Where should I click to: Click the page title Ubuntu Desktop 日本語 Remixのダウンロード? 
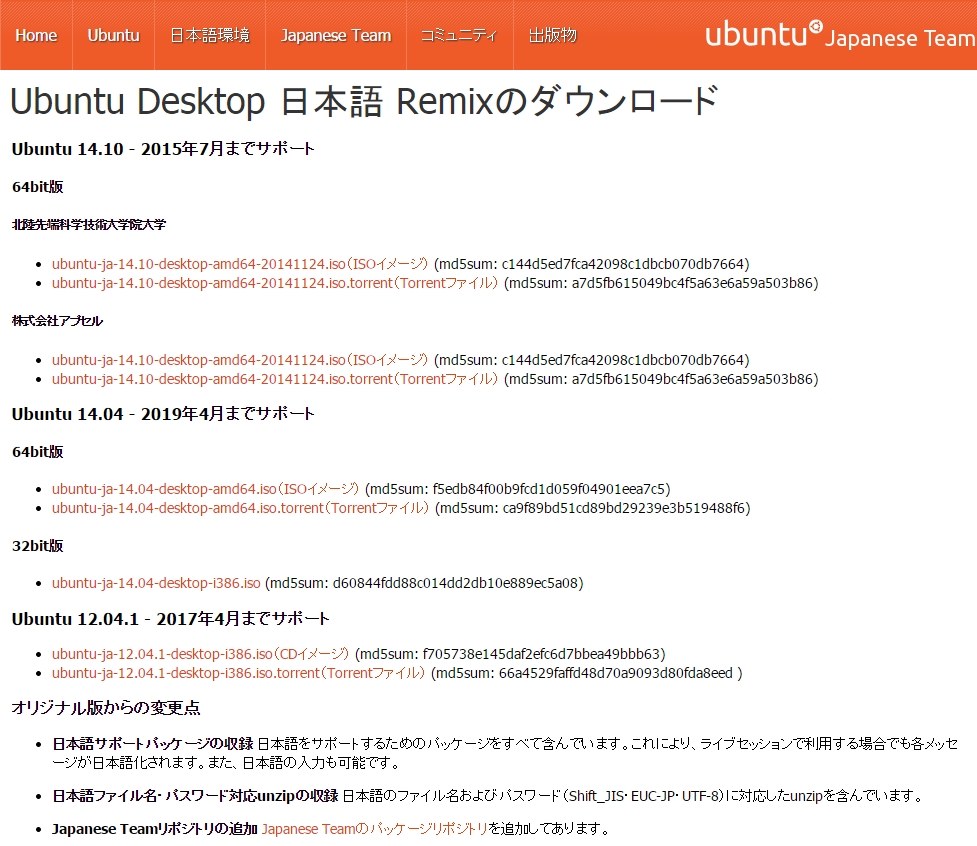365,102
